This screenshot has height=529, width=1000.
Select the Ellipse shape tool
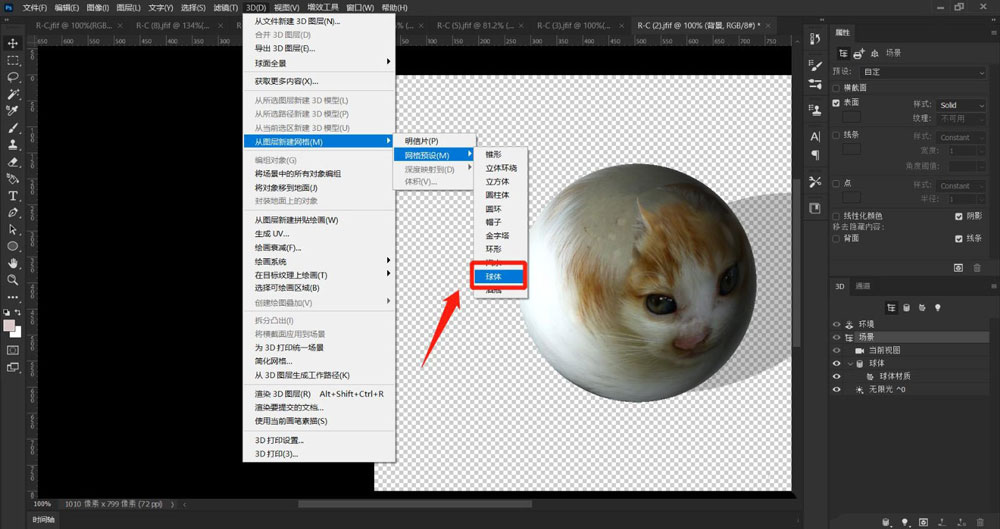pos(12,246)
